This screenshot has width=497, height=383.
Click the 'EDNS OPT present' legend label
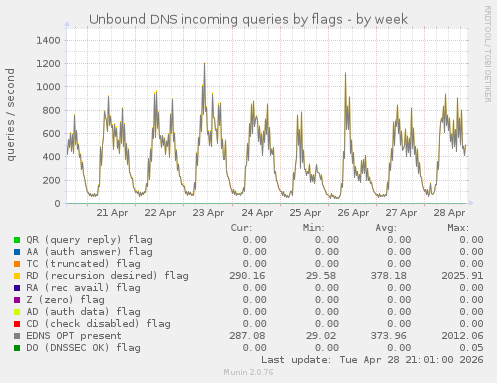click(74, 336)
